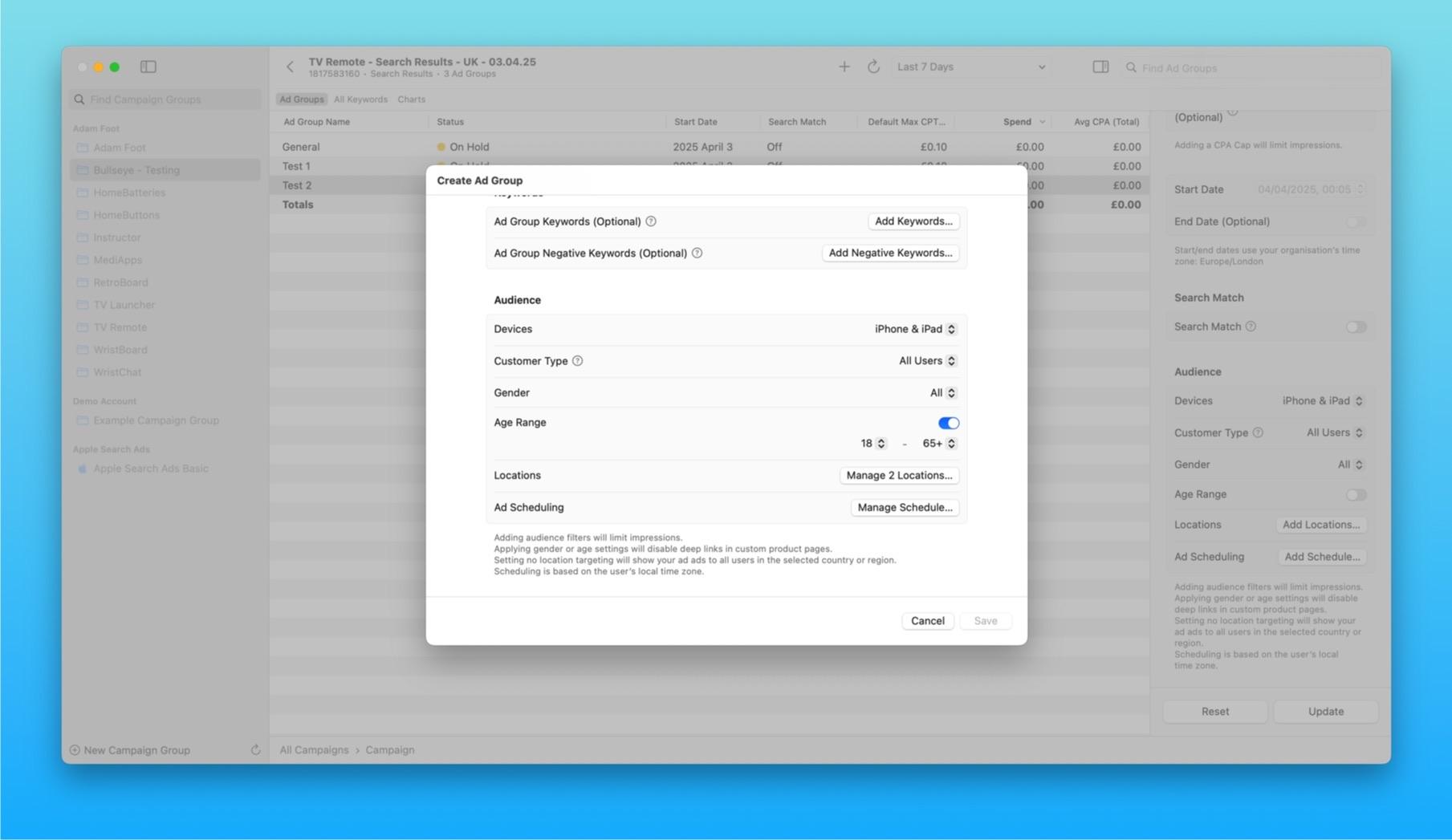Open the Devices dropdown in dialog
The height and width of the screenshot is (840, 1452).
(915, 329)
